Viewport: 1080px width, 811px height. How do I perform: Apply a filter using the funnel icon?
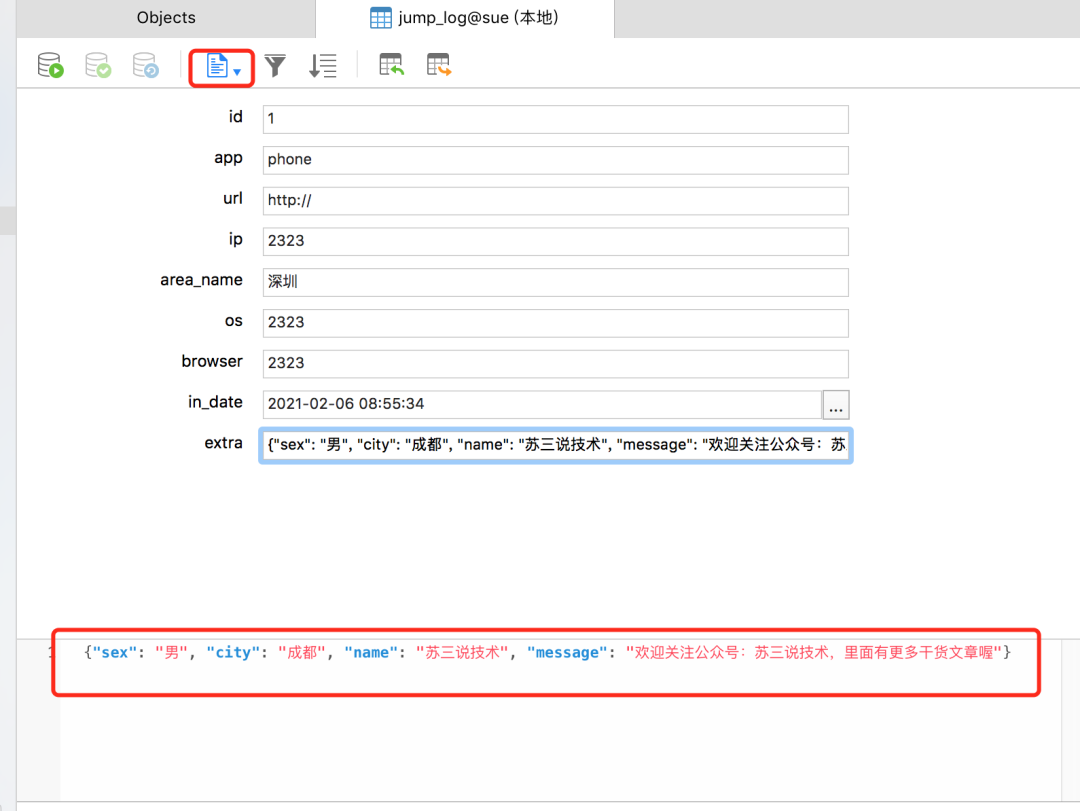(275, 64)
